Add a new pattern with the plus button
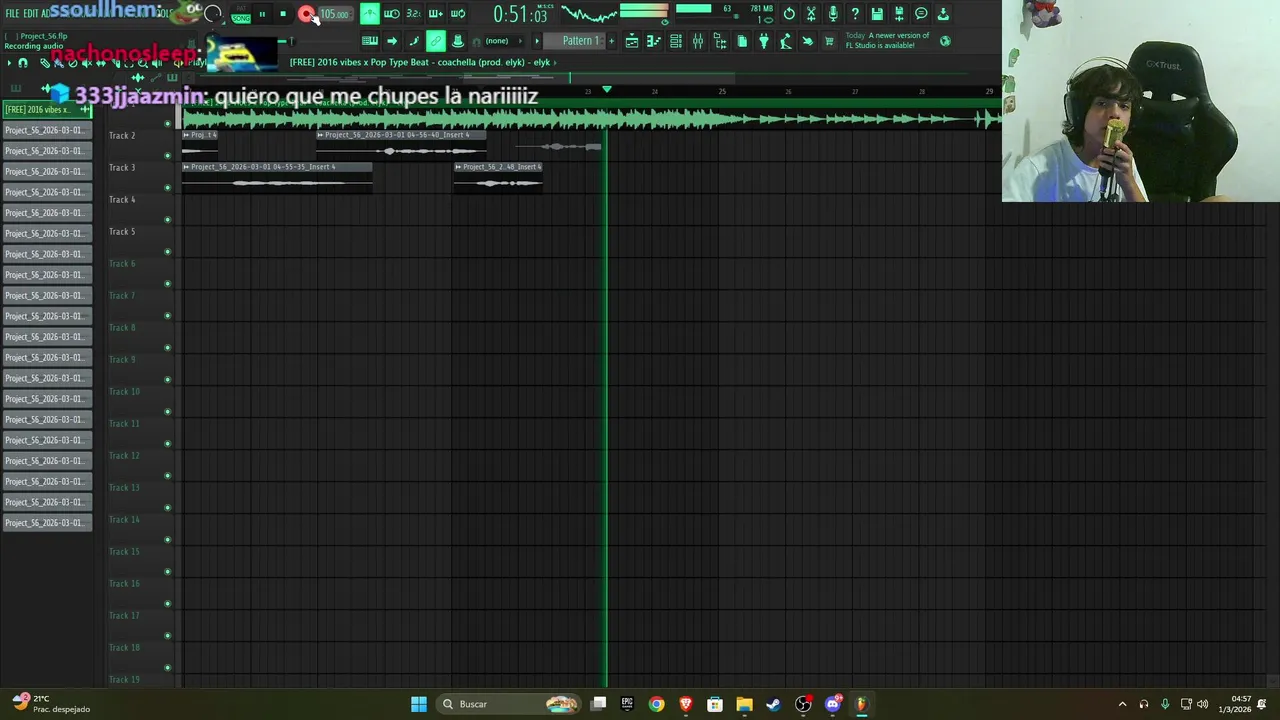The width and height of the screenshot is (1280, 720). pyautogui.click(x=611, y=41)
